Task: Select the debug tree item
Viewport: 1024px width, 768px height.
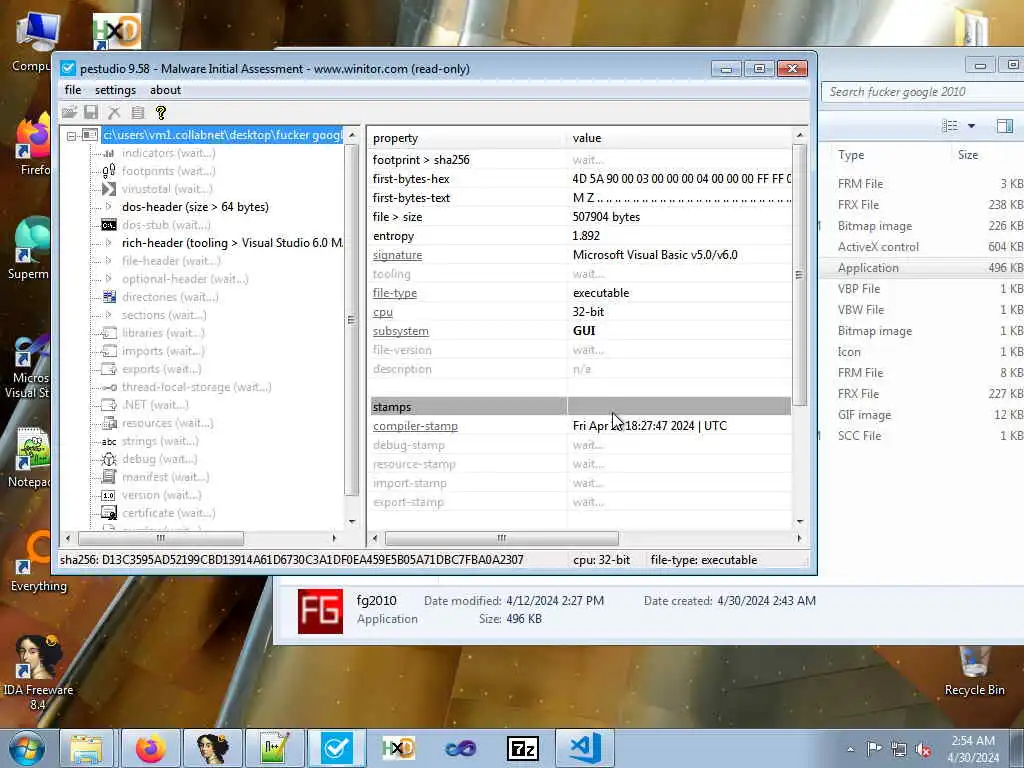Action: pyautogui.click(x=159, y=459)
